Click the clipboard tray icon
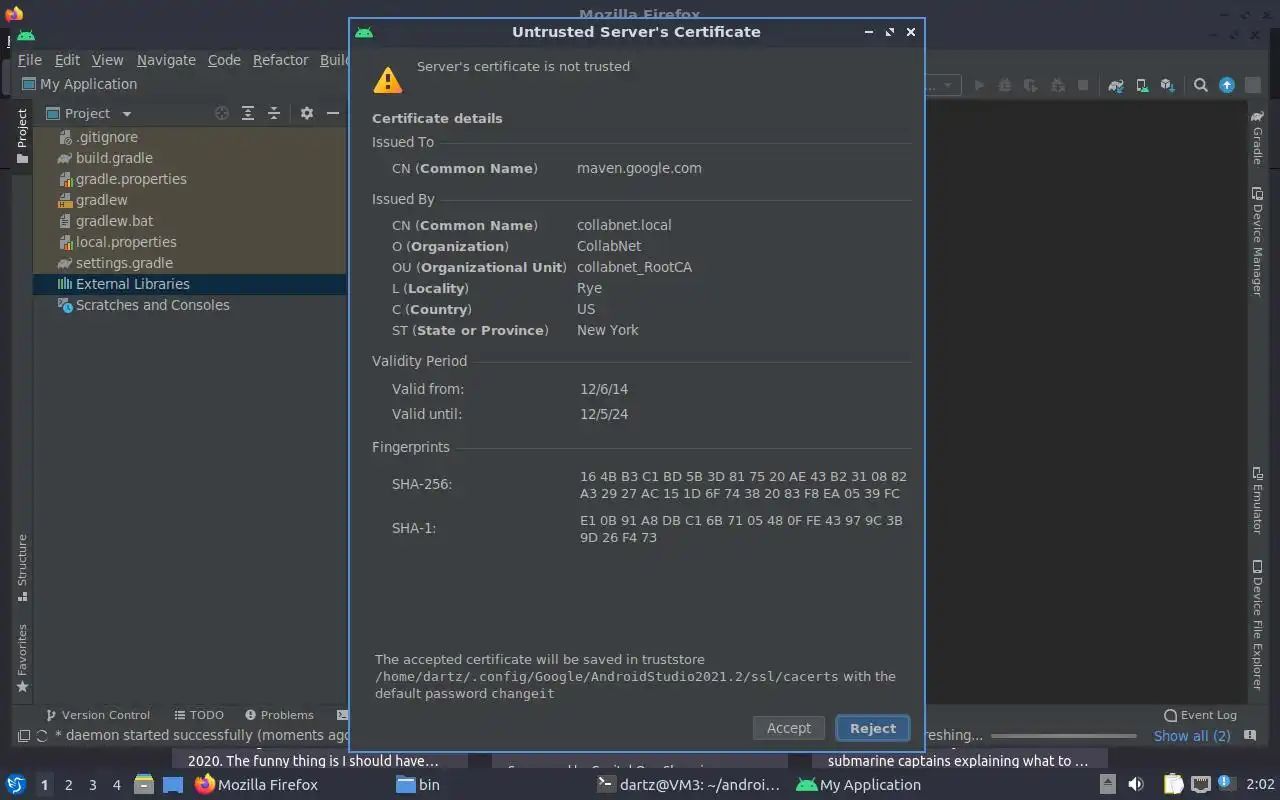Image resolution: width=1280 pixels, height=800 pixels. (x=1173, y=784)
